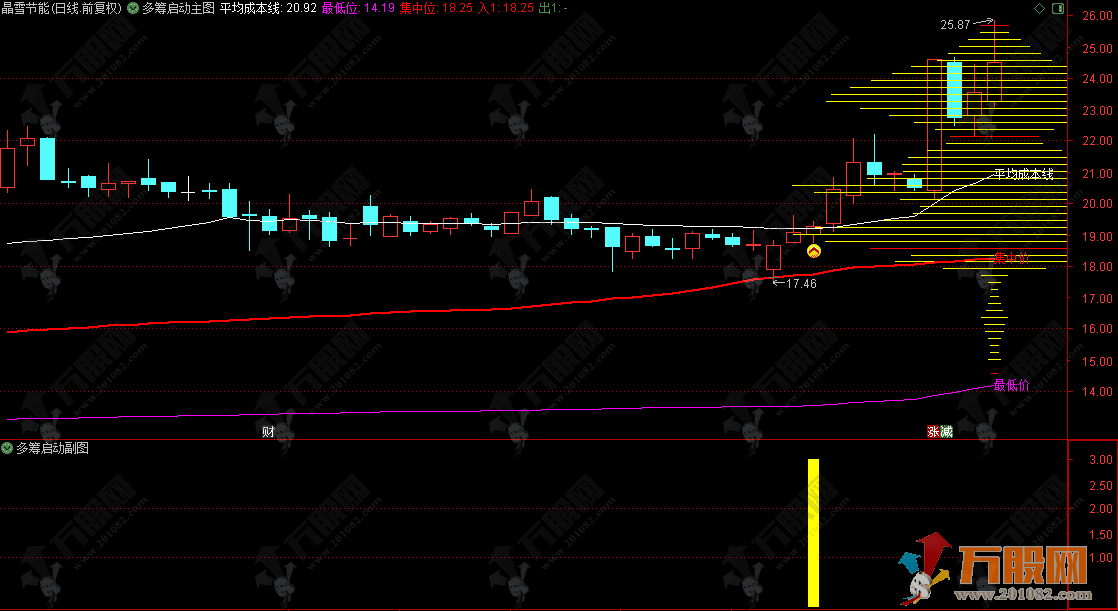Click the tall yellow signal bar
This screenshot has width=1118, height=611.
click(x=814, y=533)
